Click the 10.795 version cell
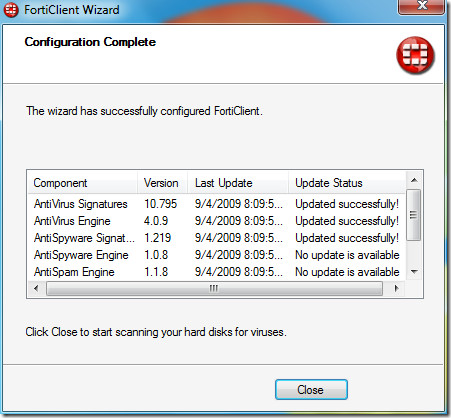 point(161,204)
